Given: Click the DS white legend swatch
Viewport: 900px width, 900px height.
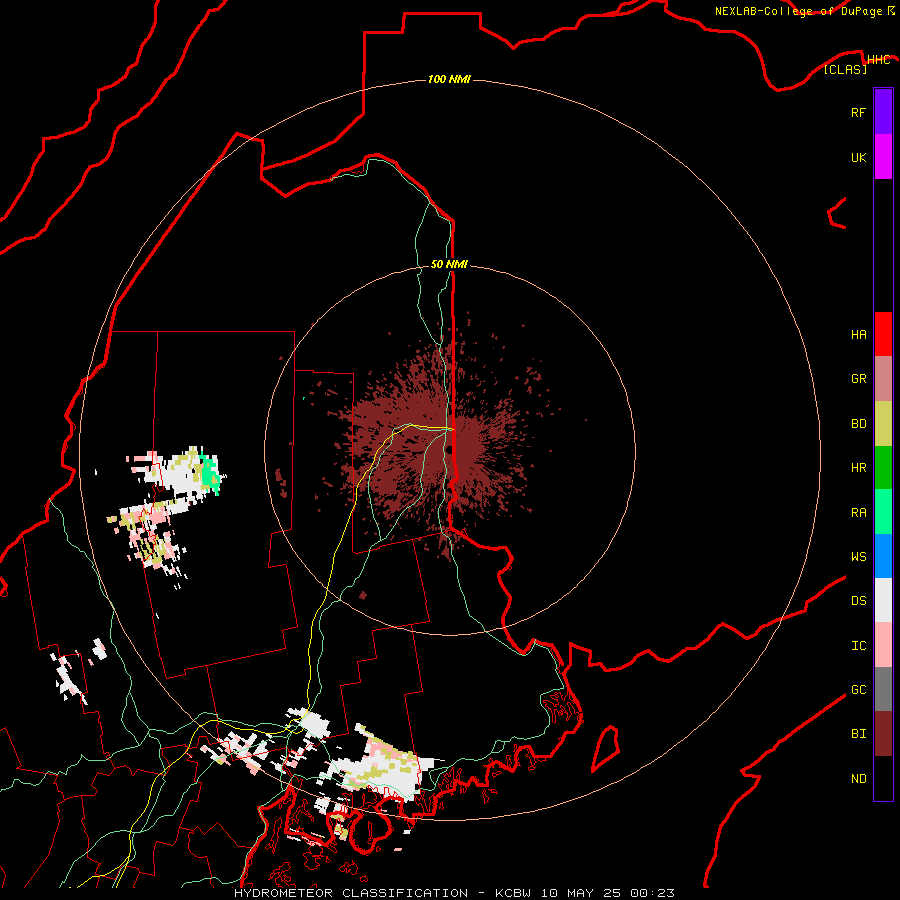Looking at the screenshot, I should pos(883,600).
